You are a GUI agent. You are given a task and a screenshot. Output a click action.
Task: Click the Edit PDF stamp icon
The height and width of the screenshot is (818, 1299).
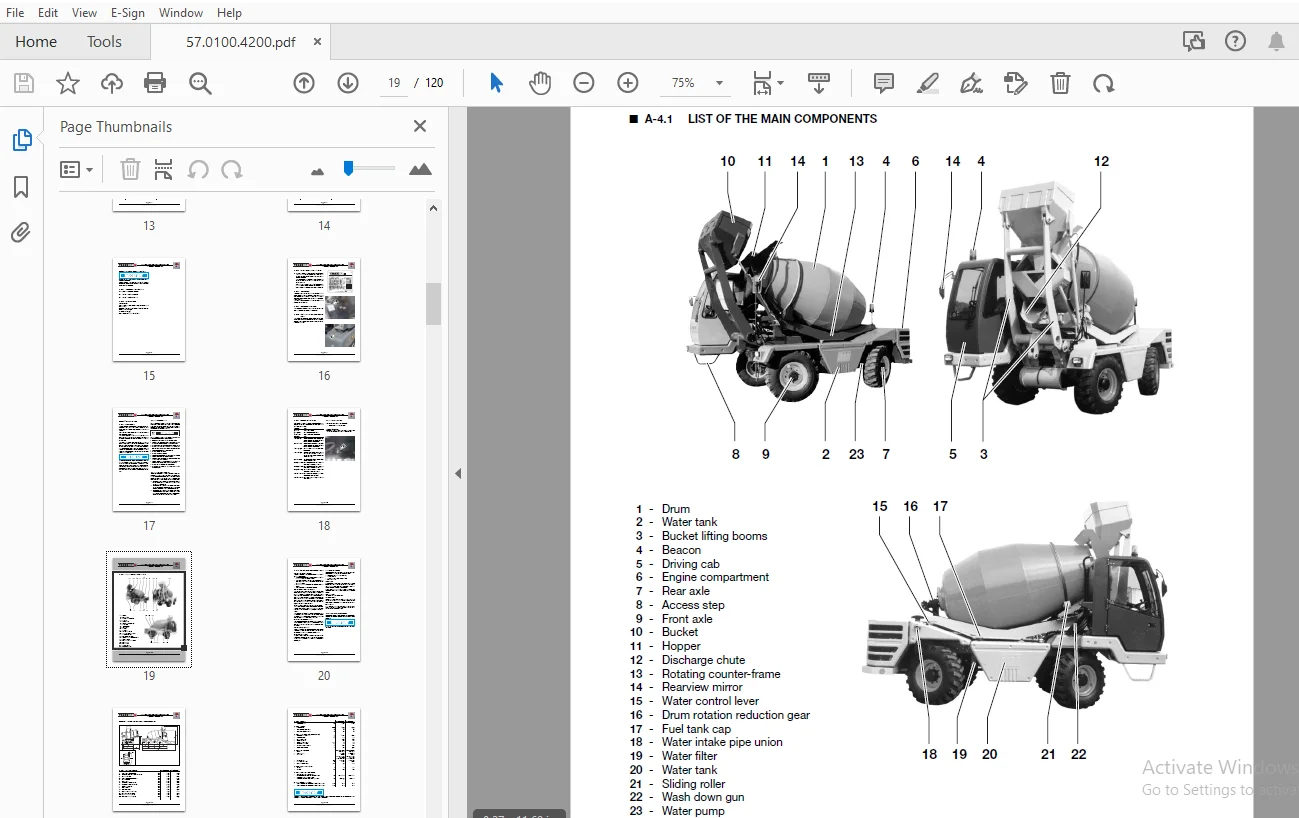[x=1015, y=83]
